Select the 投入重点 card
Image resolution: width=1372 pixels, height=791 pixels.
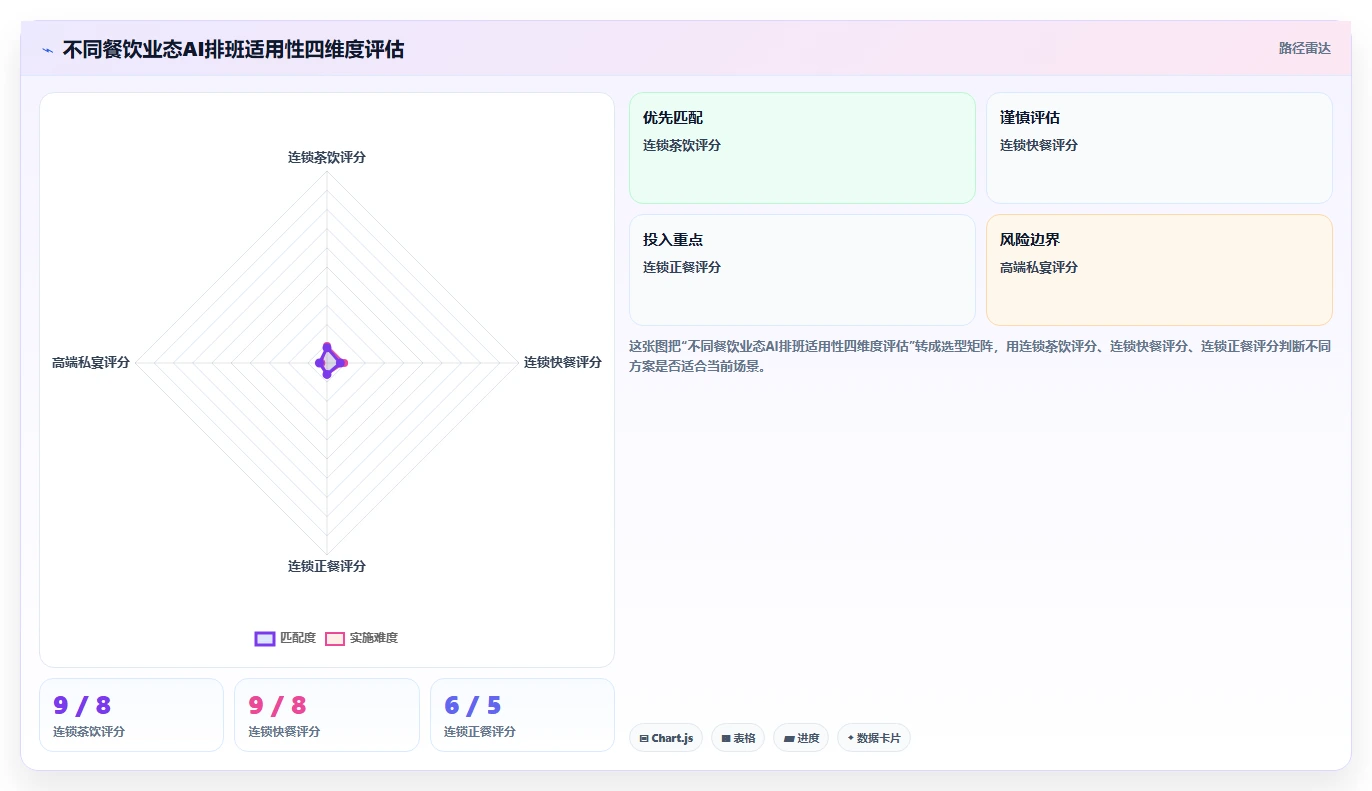[802, 270]
